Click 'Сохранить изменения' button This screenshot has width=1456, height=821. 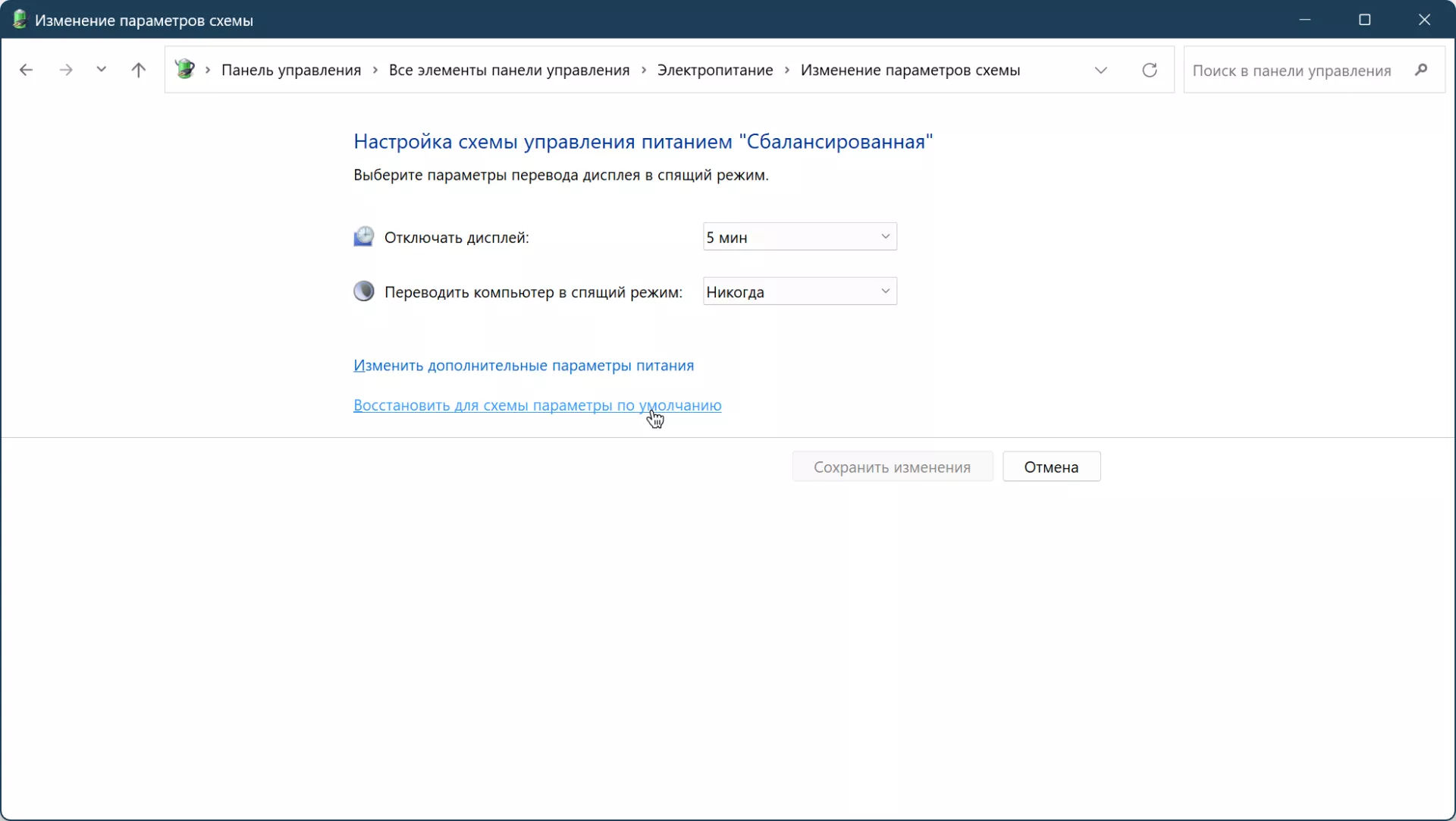[892, 467]
